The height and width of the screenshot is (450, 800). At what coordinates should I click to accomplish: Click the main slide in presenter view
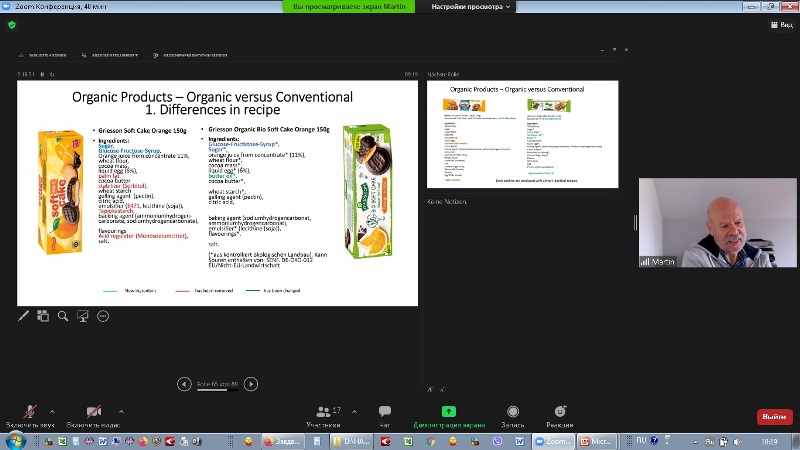(x=217, y=193)
